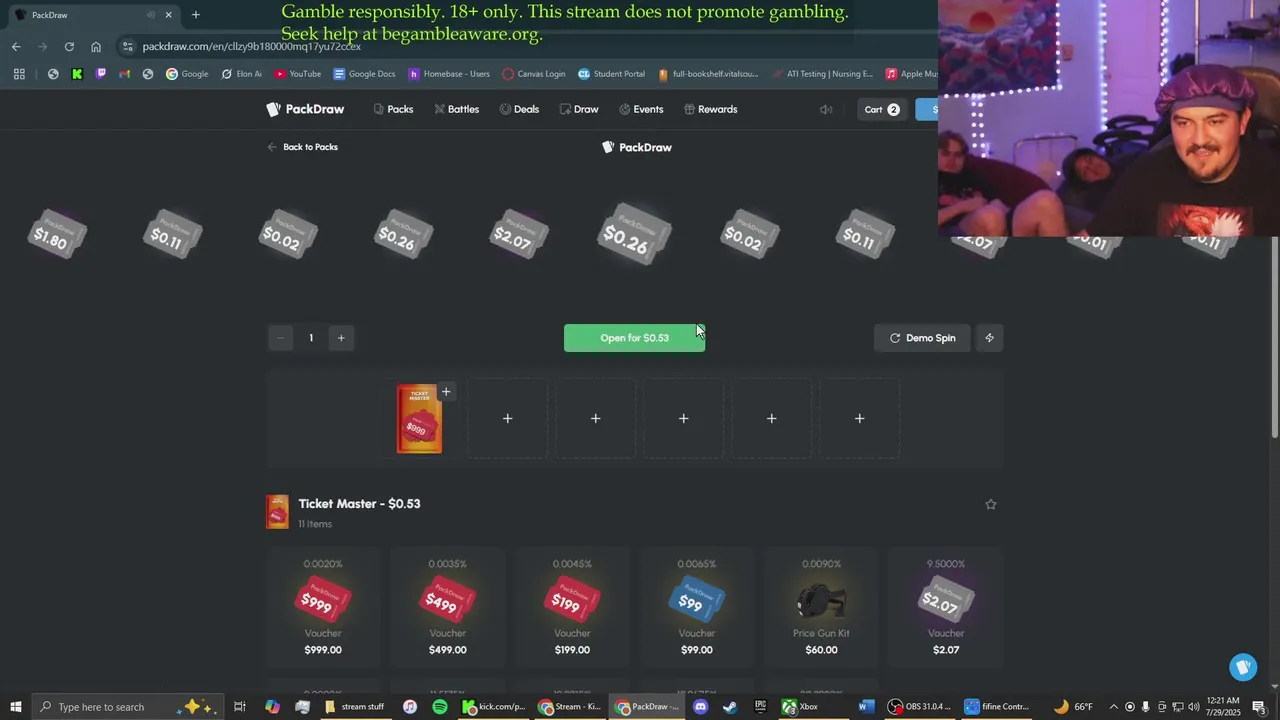Toggle the fast spin lightning icon
The height and width of the screenshot is (720, 1280).
tap(989, 338)
